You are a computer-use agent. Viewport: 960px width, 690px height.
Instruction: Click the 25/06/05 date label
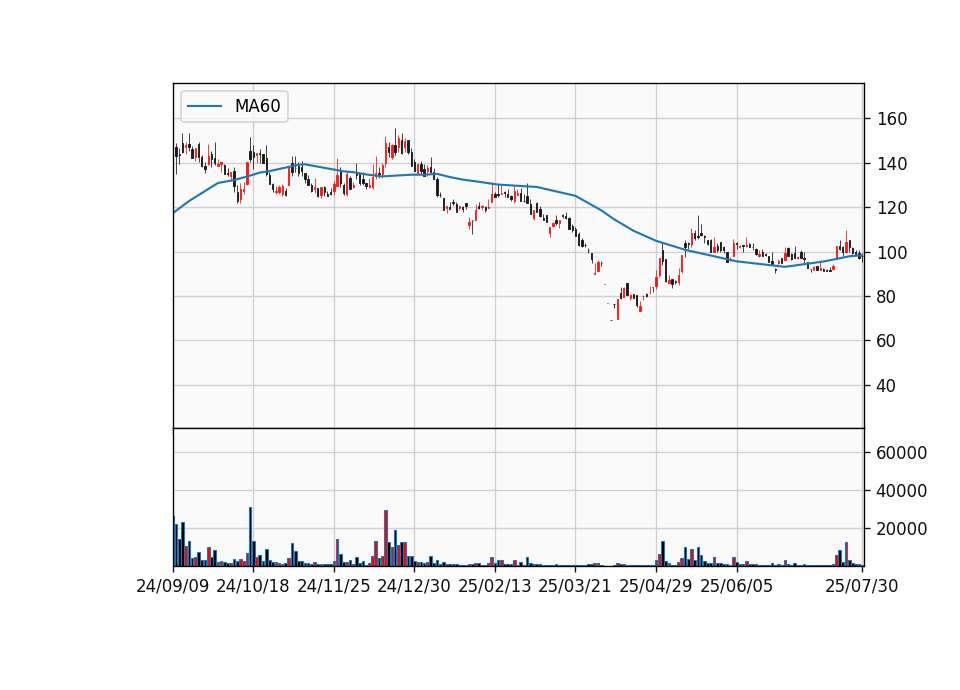(737, 587)
